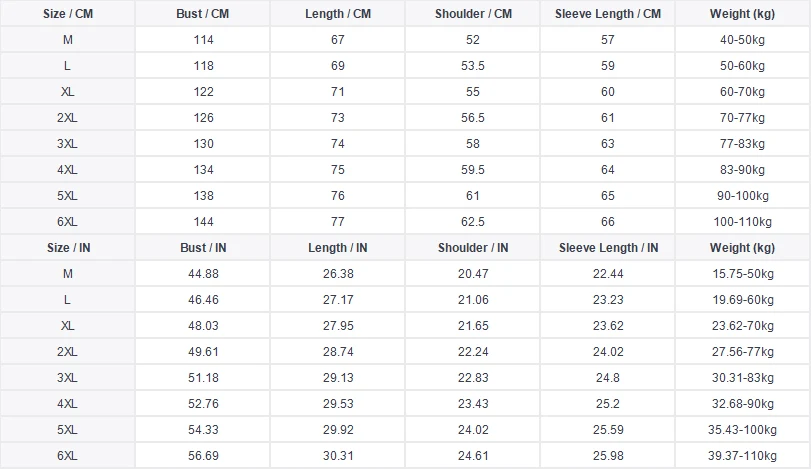Select the bust value 52.76

(x=203, y=403)
